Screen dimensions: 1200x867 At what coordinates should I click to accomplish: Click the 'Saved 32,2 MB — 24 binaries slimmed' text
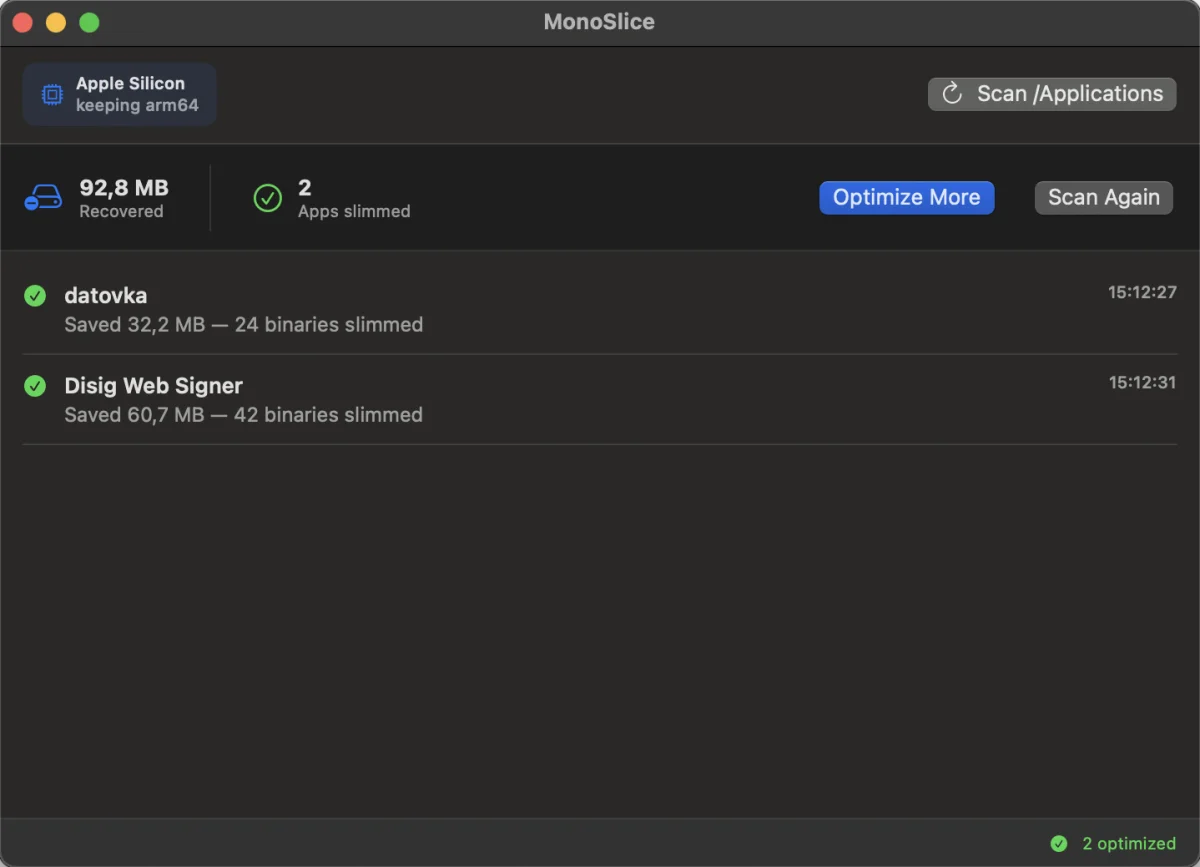tap(243, 325)
